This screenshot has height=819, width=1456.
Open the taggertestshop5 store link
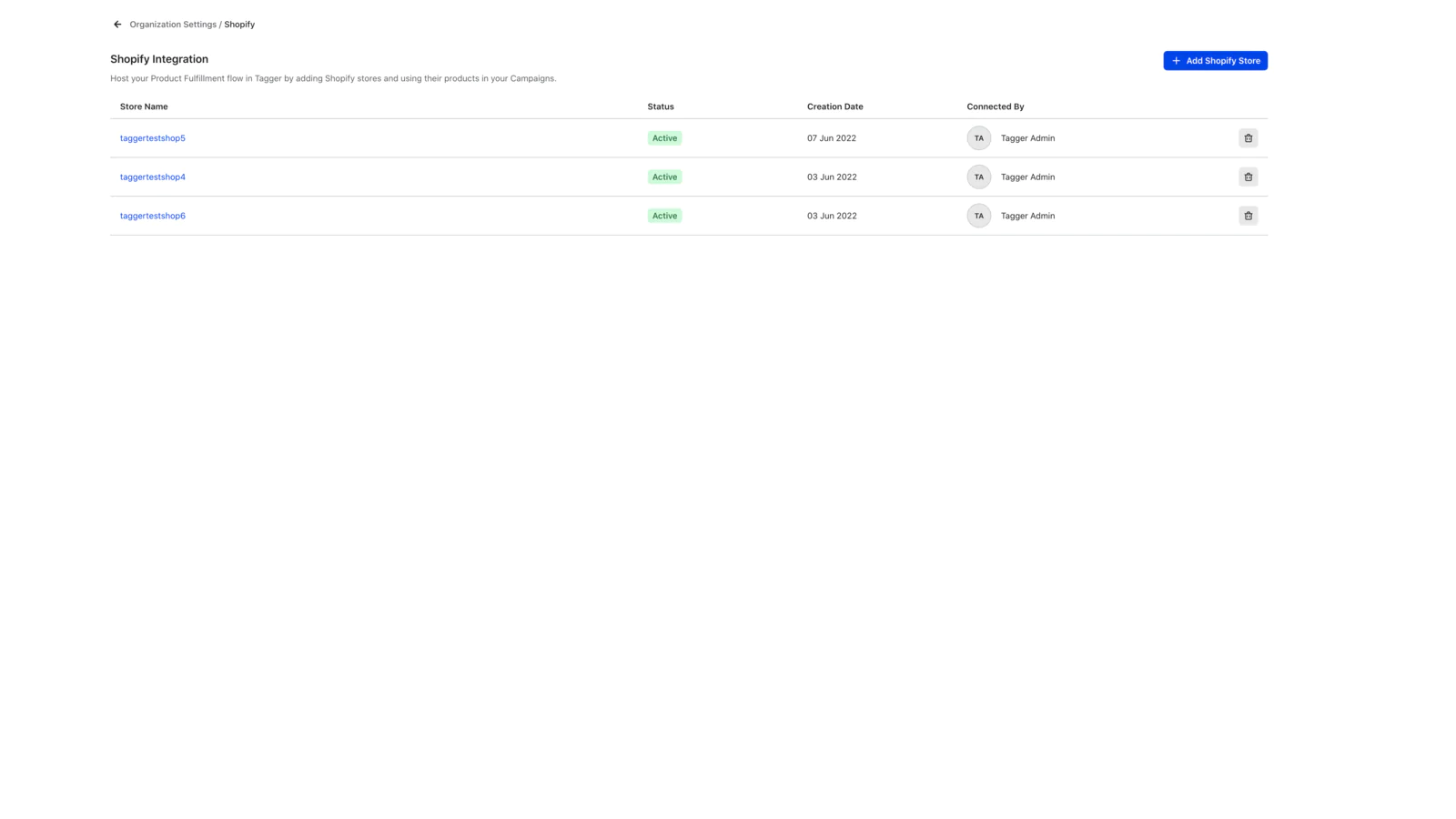(x=153, y=138)
